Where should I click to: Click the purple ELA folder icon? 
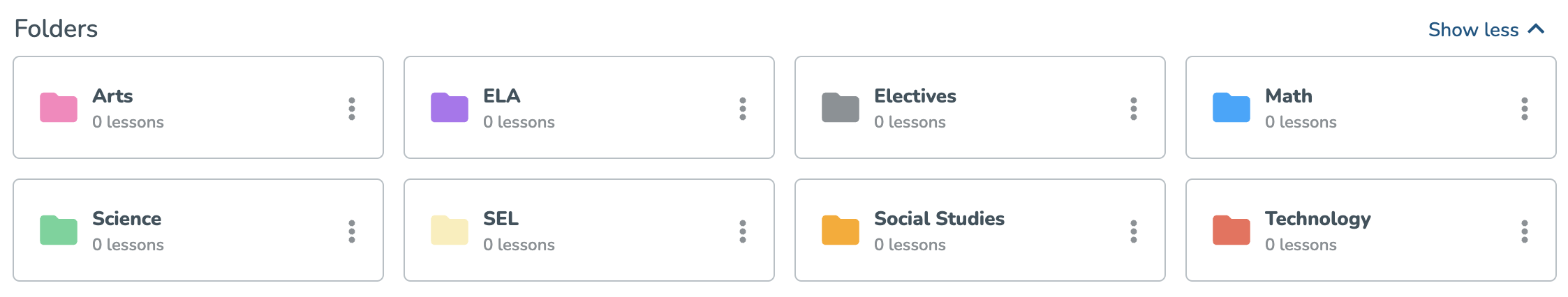pyautogui.click(x=450, y=107)
